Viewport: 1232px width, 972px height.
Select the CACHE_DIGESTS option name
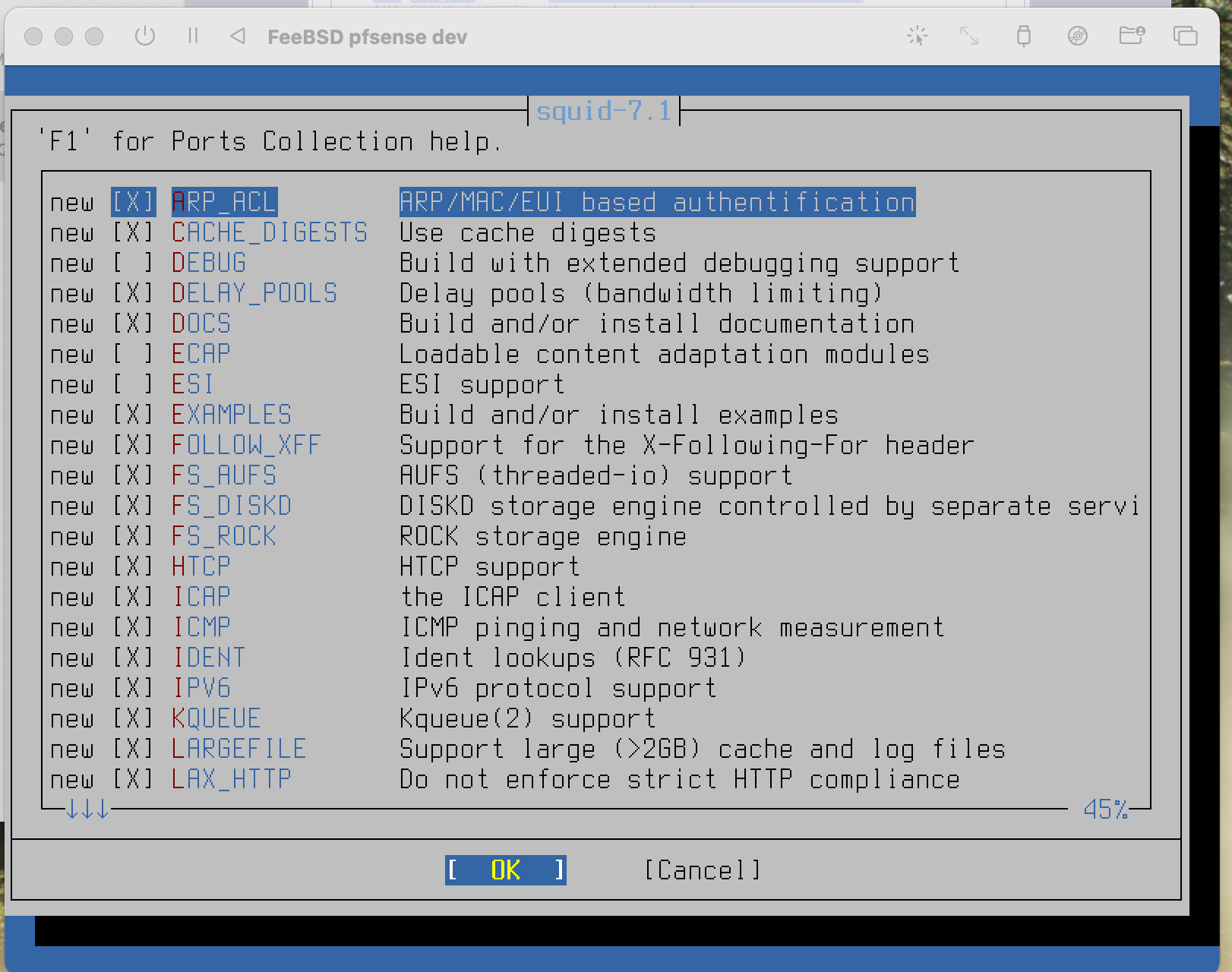(x=270, y=233)
